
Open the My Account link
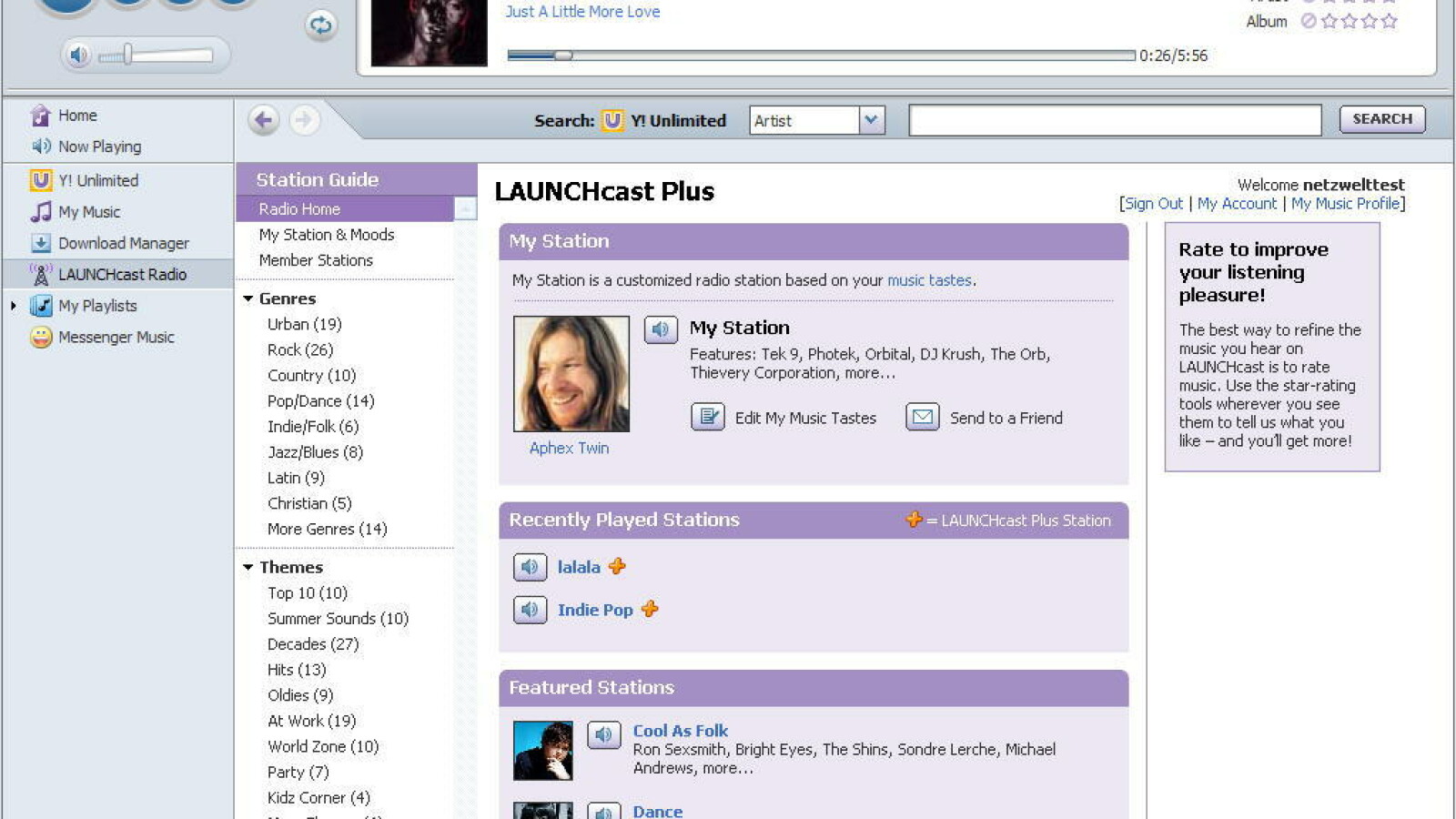[x=1237, y=204]
